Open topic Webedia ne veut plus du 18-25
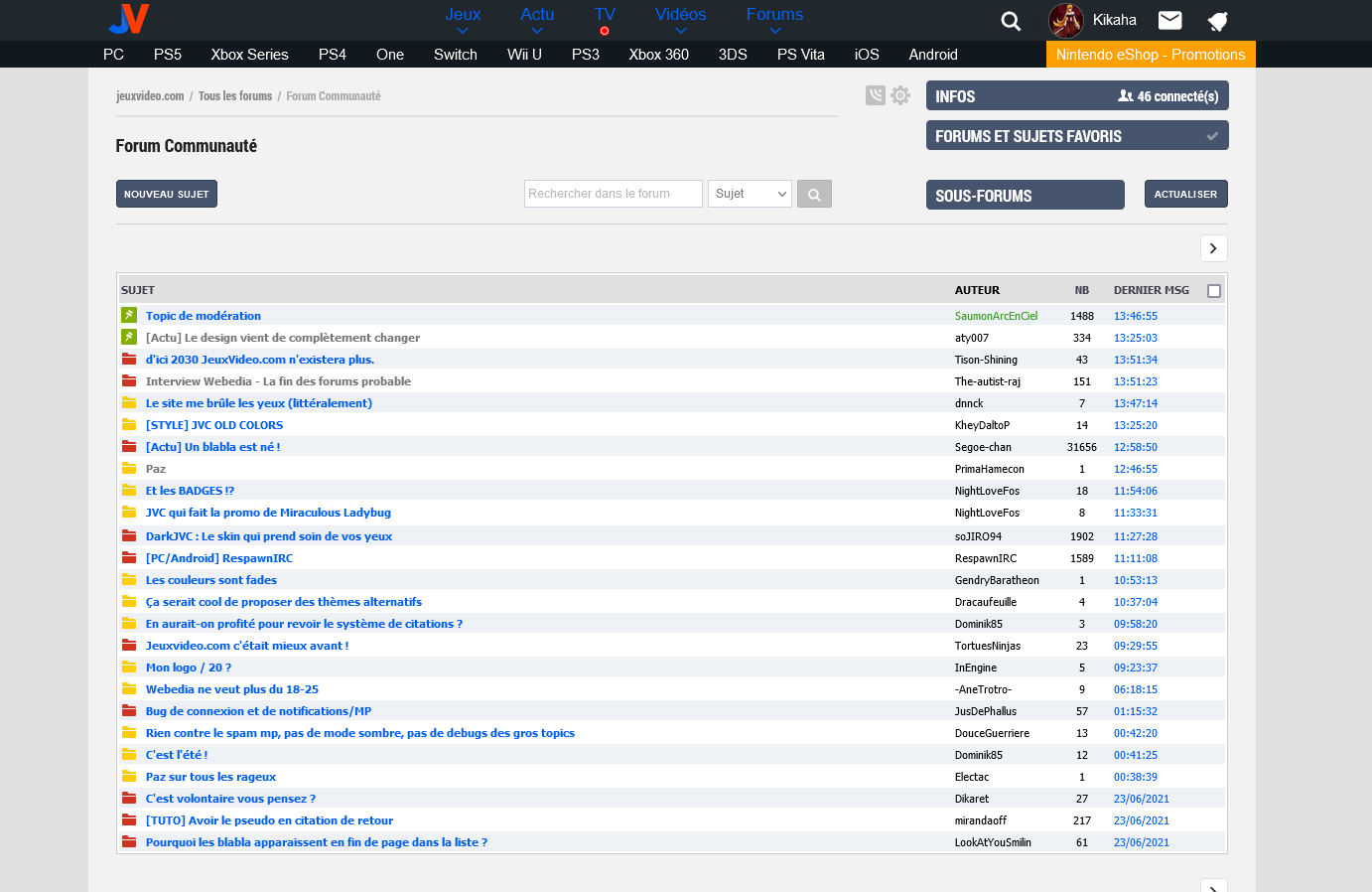Screen dimensions: 1372x892 (x=232, y=689)
